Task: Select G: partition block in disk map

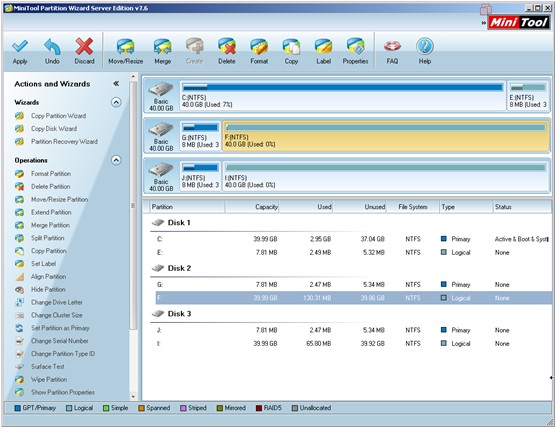Action: tap(200, 136)
